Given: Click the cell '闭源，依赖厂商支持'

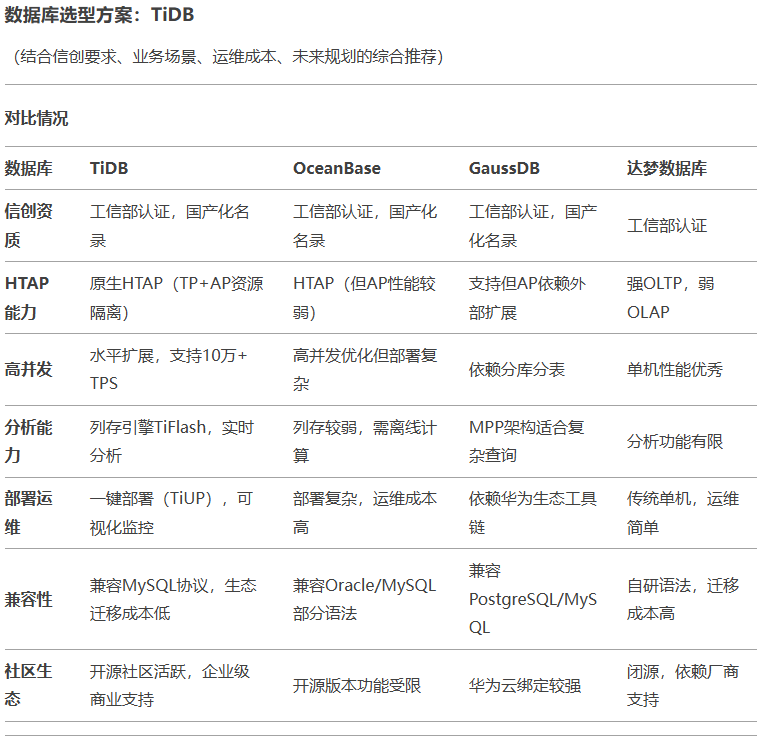Looking at the screenshot, I should [683, 685].
